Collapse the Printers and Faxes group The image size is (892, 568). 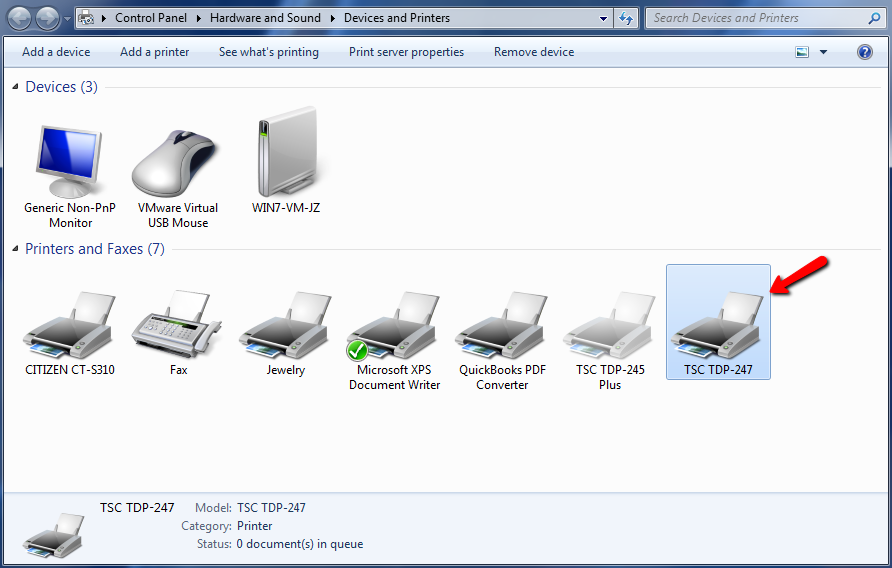coord(15,249)
